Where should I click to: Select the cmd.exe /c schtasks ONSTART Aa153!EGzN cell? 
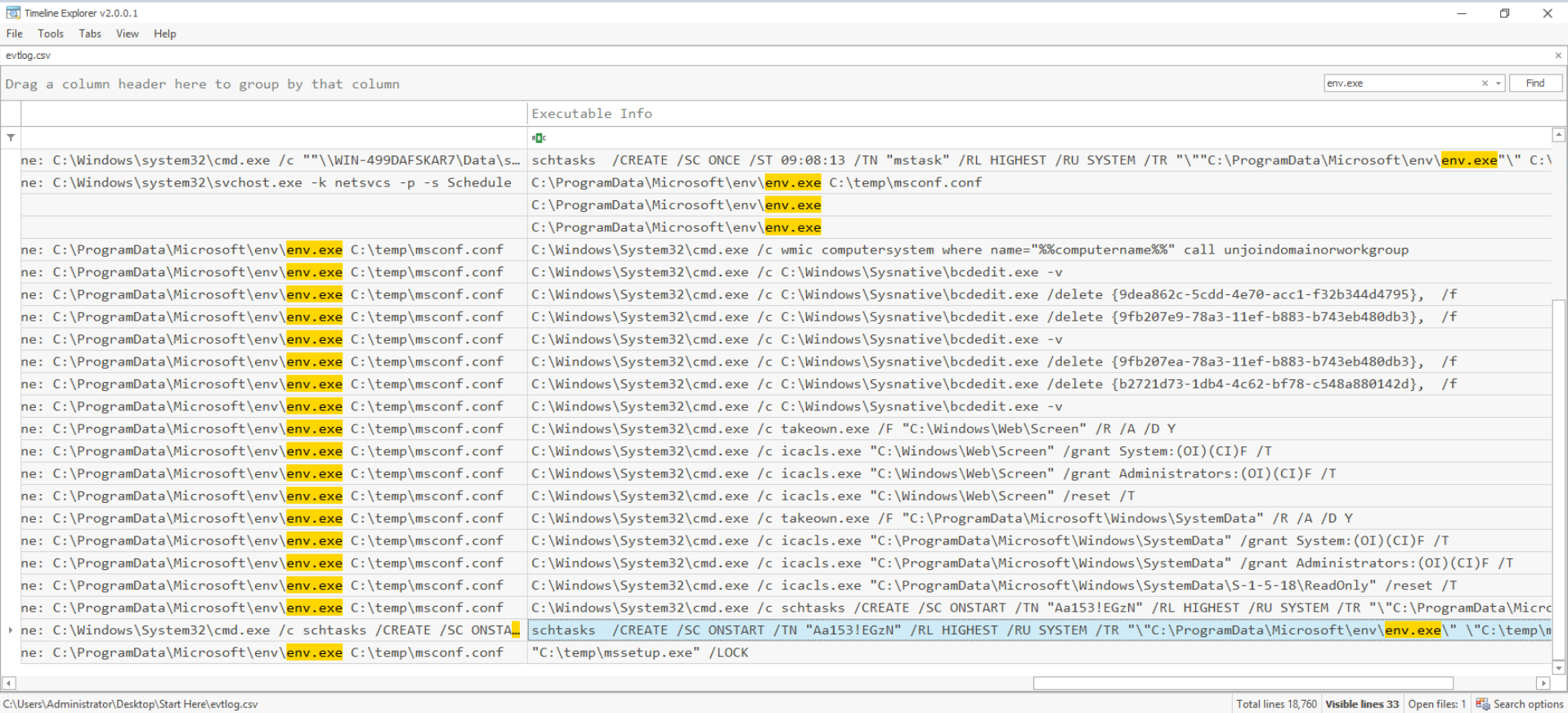(1039, 608)
